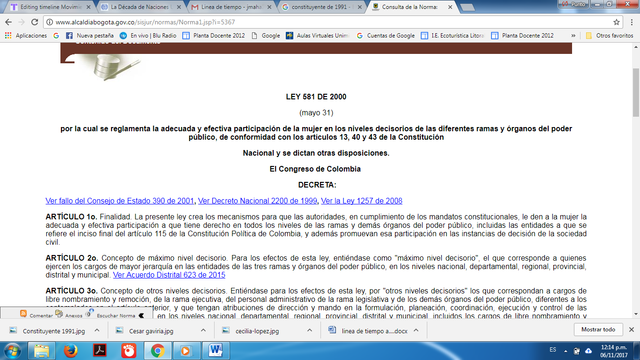The width and height of the screenshot is (640, 360).
Task: Show hidden tray icons
Action: pyautogui.click(x=566, y=351)
